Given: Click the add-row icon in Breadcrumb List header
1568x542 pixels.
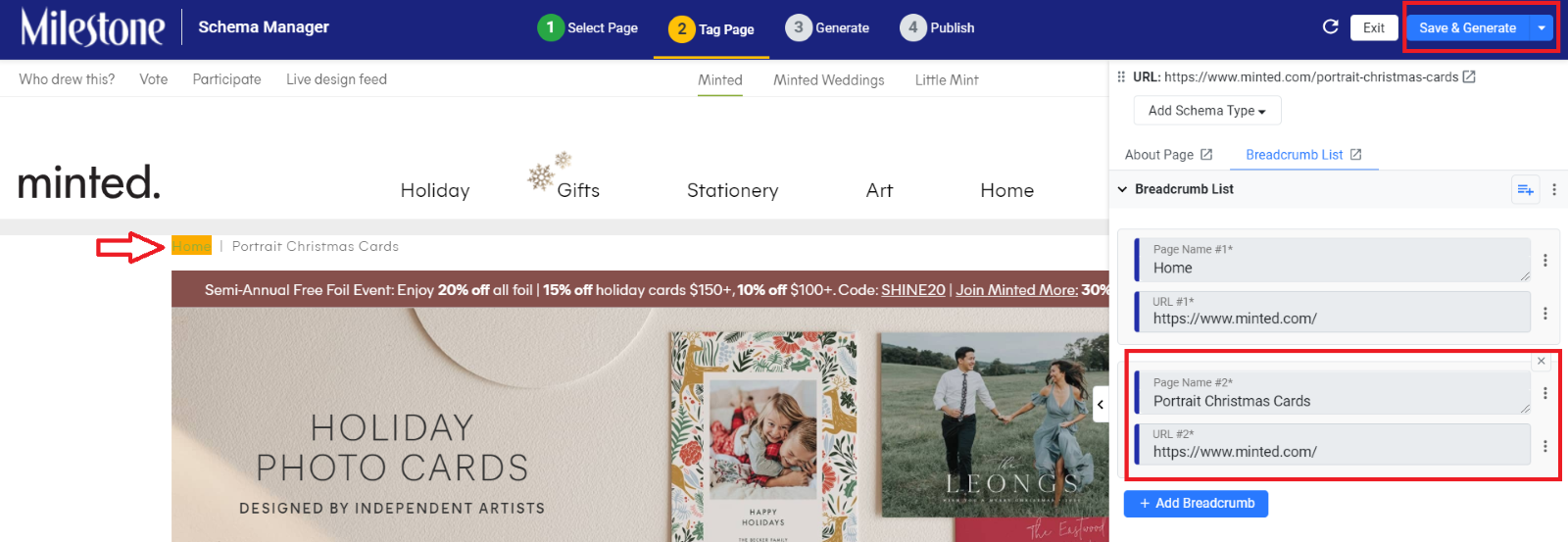Looking at the screenshot, I should click(1526, 189).
